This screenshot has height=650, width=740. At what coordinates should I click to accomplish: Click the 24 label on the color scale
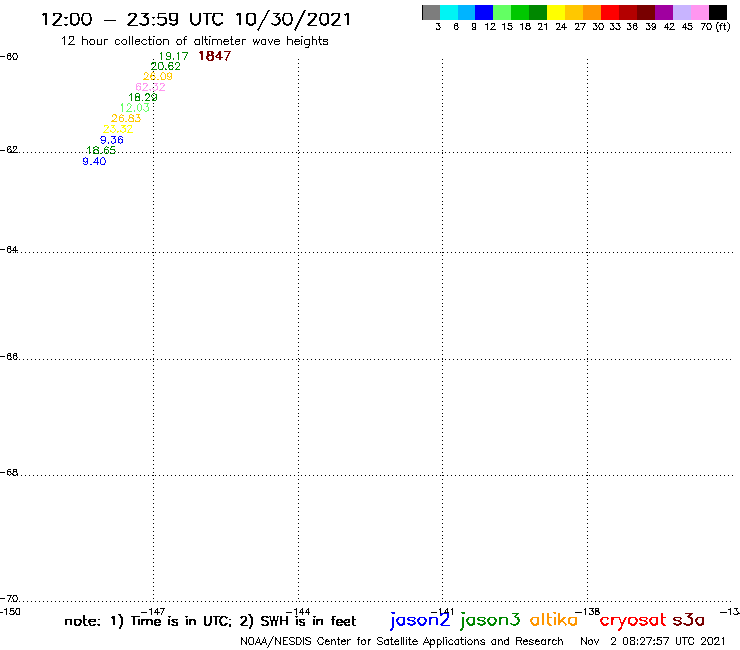click(561, 27)
